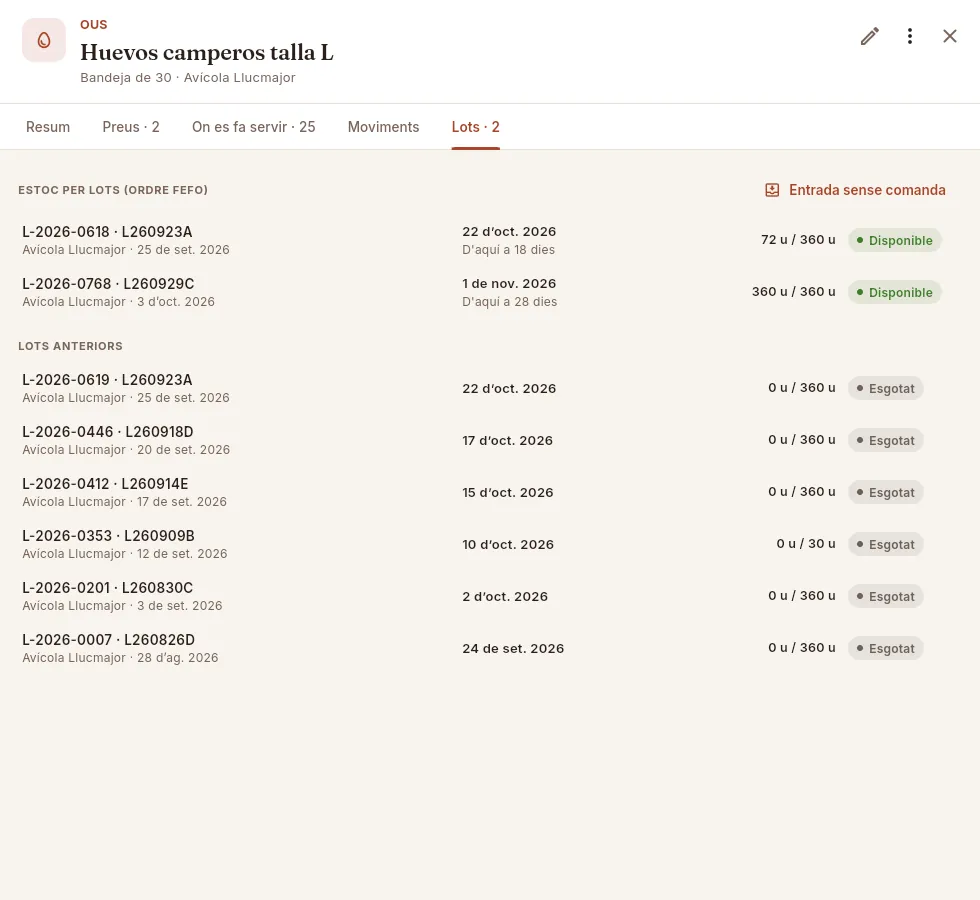
Task: Click the D'aqui a 18 dies text
Action: (x=509, y=250)
